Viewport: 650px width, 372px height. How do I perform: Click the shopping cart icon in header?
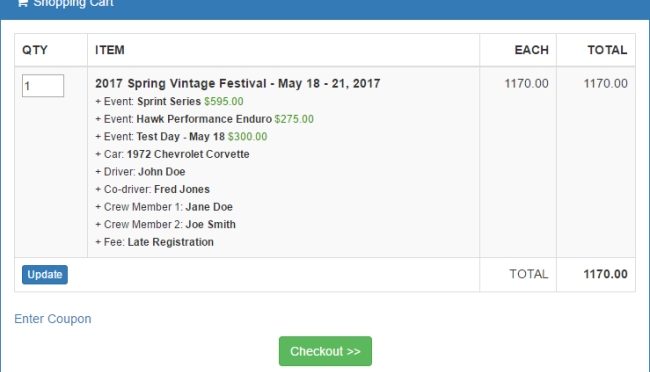click(x=22, y=2)
